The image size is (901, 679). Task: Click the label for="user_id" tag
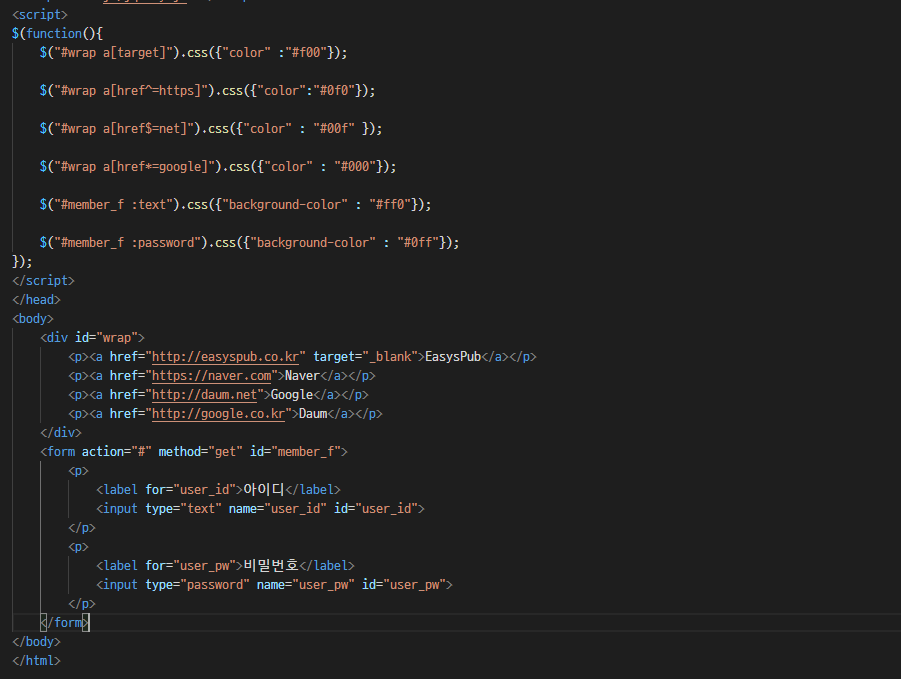click(x=170, y=489)
